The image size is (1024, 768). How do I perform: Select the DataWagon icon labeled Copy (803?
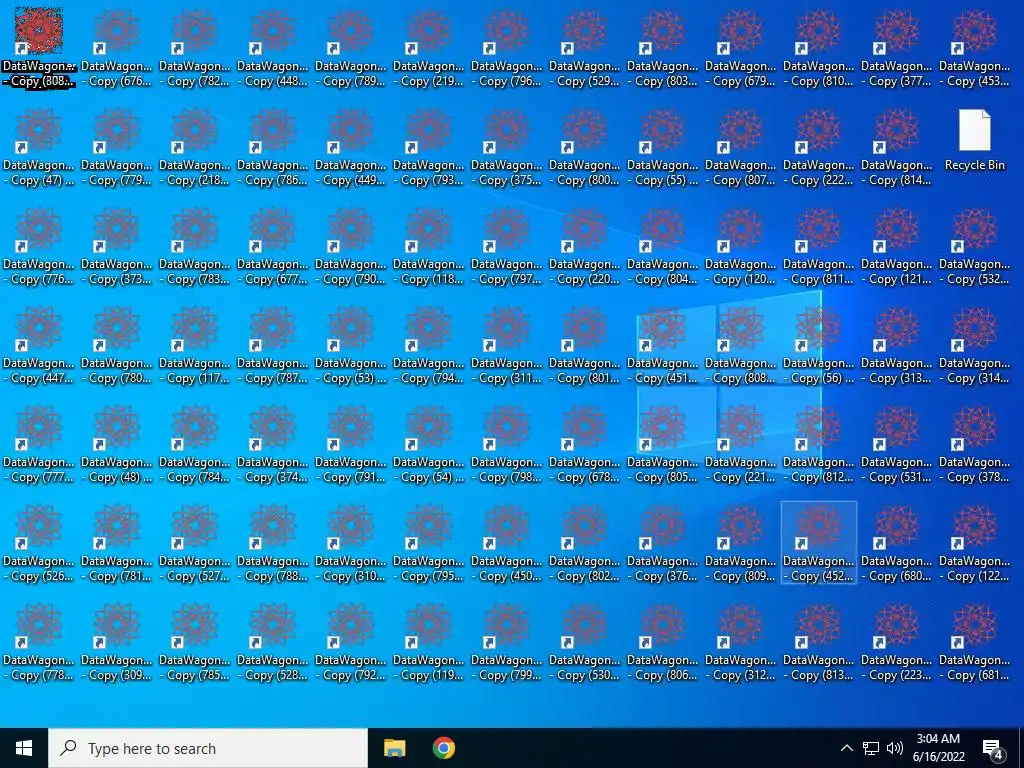(x=663, y=48)
